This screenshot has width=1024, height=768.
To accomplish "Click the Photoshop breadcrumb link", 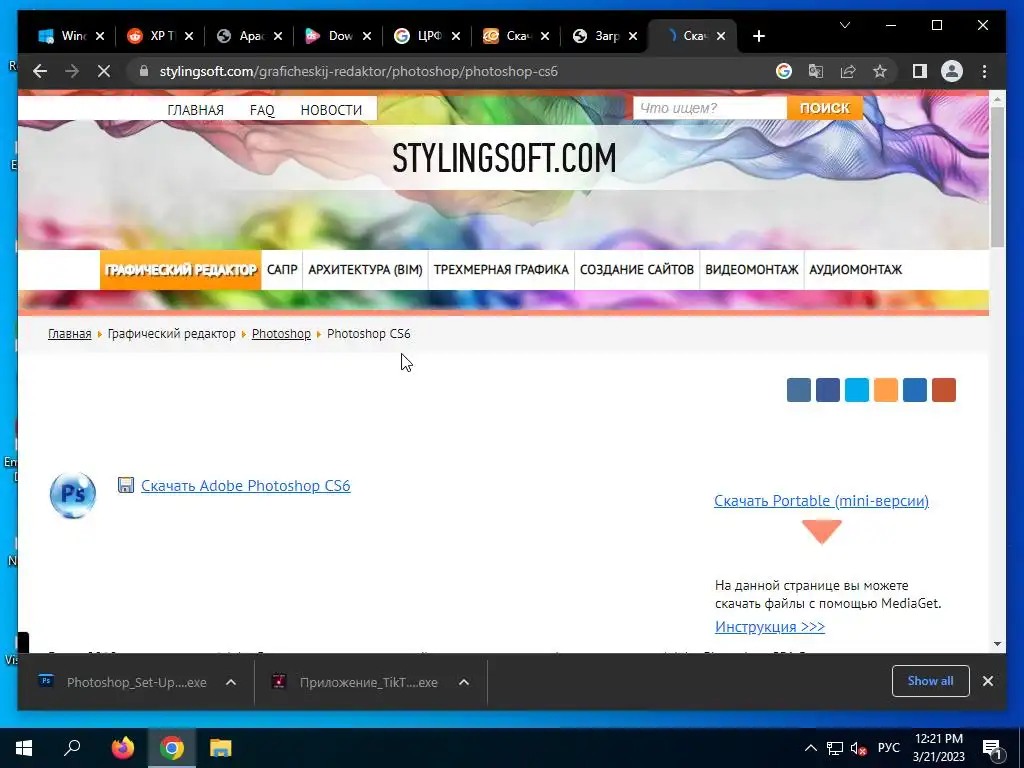I will 281,333.
